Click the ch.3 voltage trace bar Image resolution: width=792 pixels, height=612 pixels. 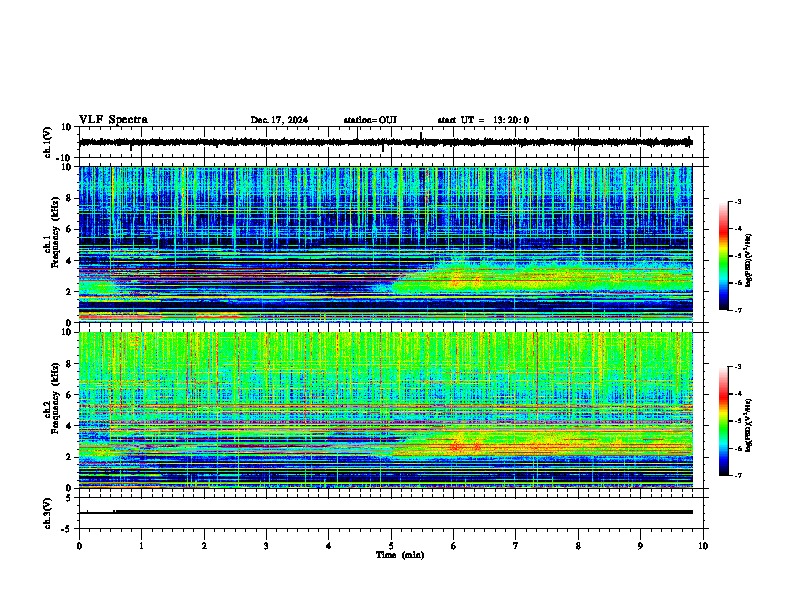[385, 512]
